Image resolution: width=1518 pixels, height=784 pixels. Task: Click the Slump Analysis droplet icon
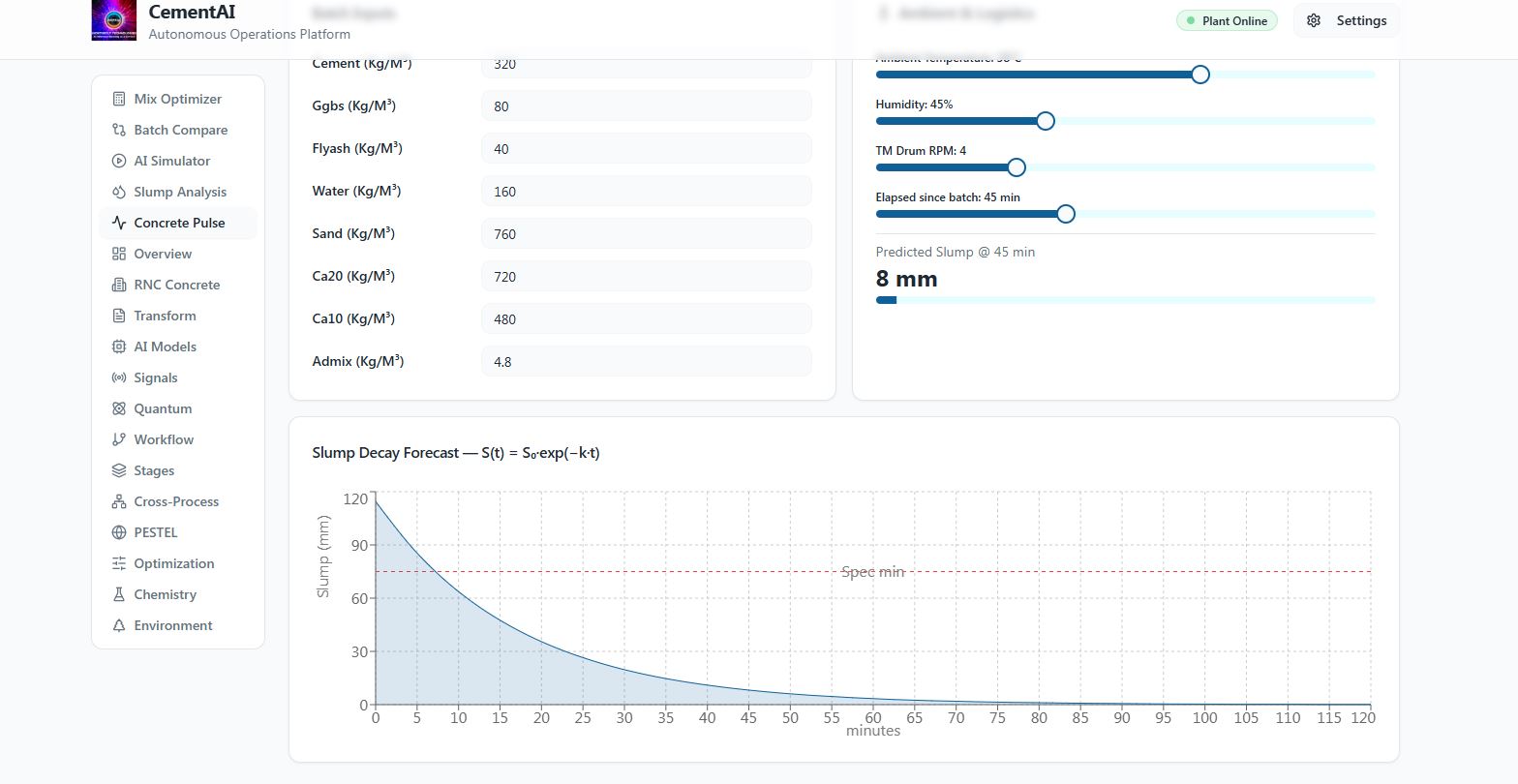click(119, 192)
